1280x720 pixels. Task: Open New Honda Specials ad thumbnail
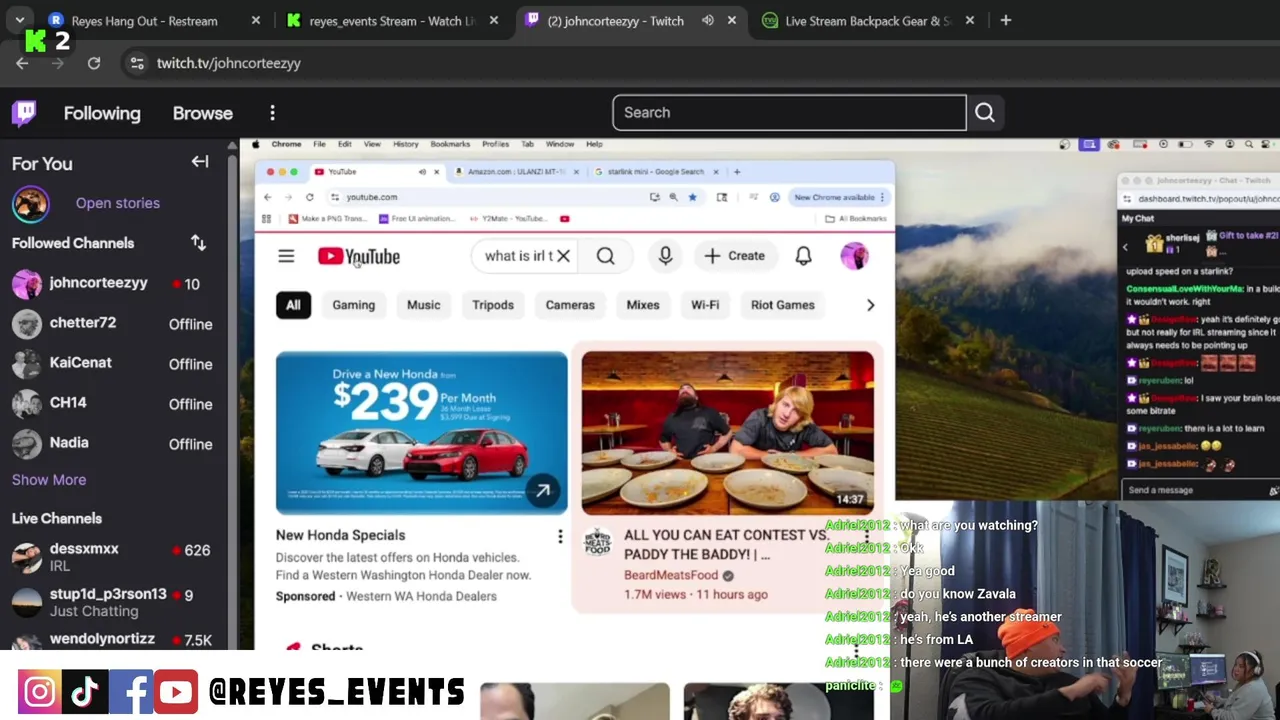pos(421,433)
